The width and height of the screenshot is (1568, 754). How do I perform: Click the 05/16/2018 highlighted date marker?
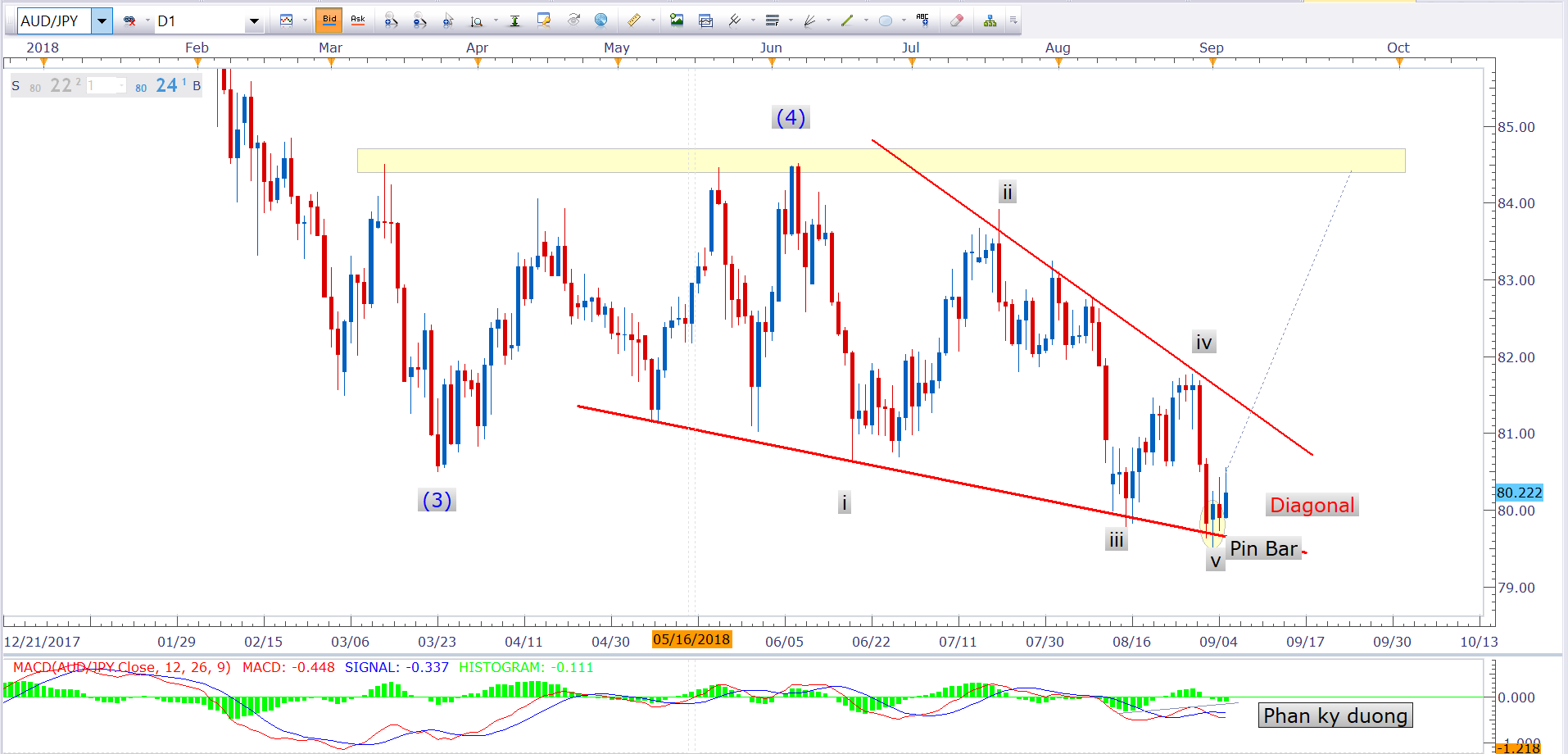691,640
